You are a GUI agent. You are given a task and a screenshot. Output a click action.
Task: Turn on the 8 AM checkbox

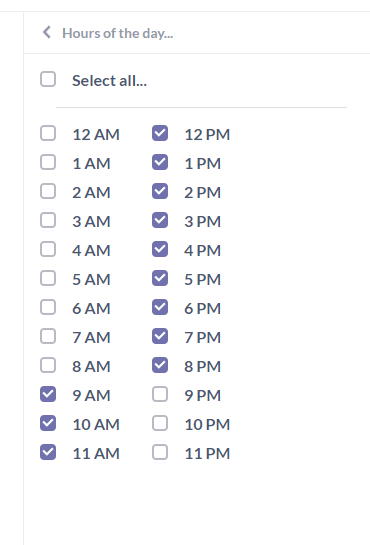pos(48,365)
